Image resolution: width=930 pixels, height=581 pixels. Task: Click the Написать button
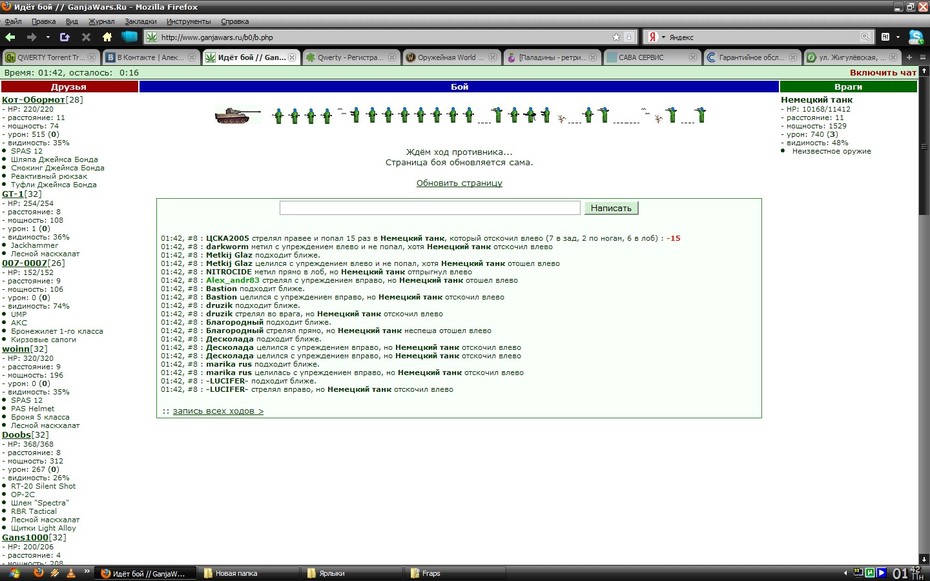pyautogui.click(x=611, y=208)
